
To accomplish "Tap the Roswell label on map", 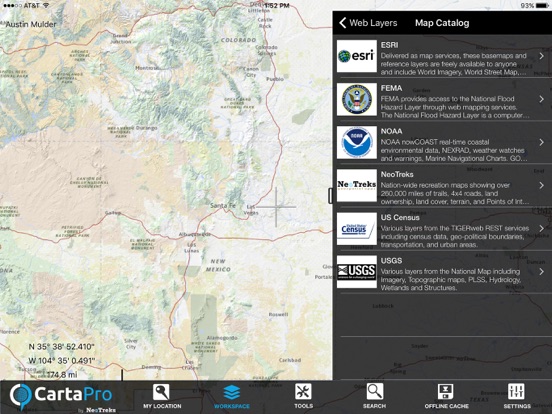I will (278, 314).
